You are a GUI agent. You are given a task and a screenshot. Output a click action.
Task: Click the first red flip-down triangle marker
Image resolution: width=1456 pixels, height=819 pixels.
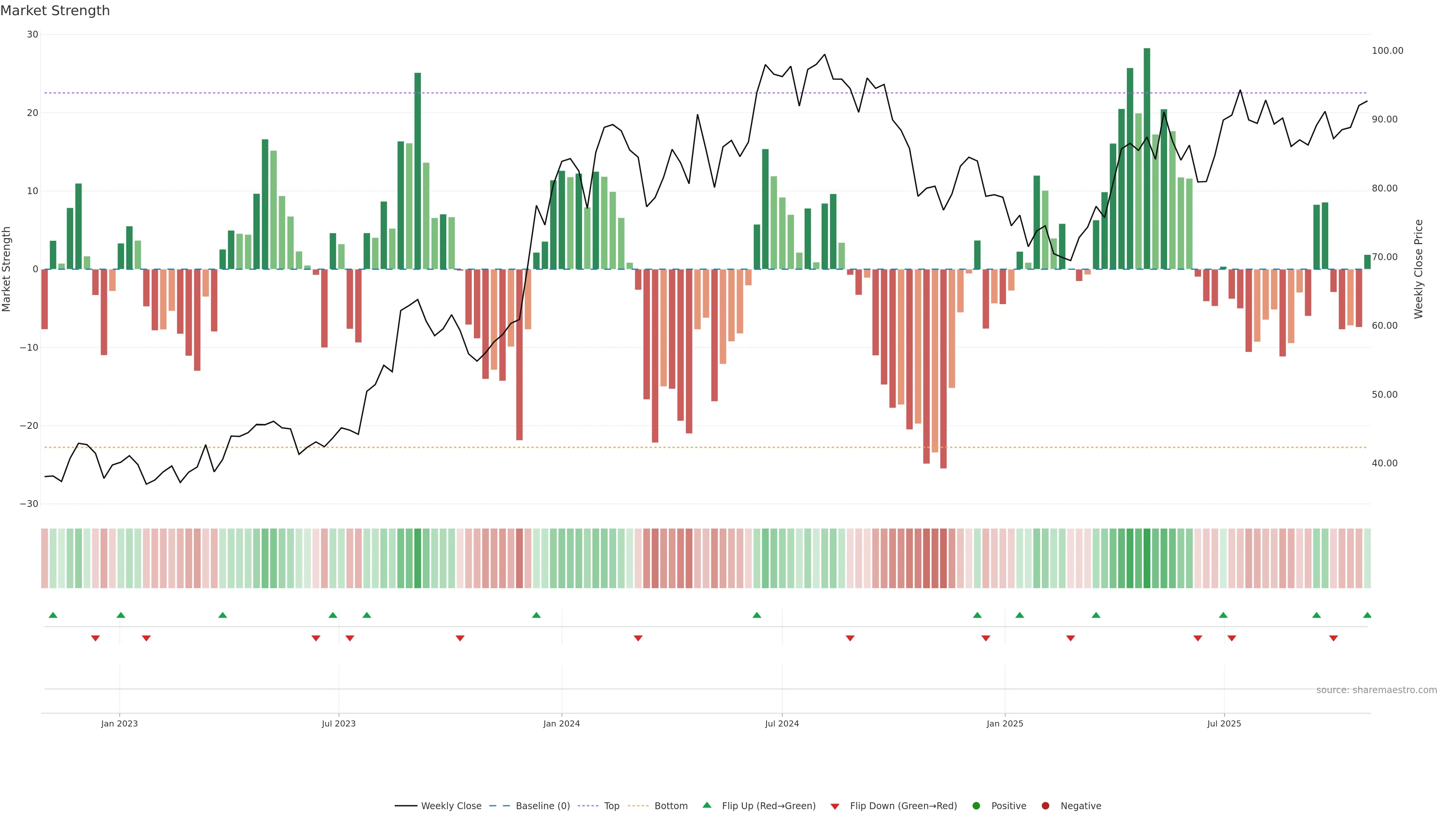tap(96, 638)
